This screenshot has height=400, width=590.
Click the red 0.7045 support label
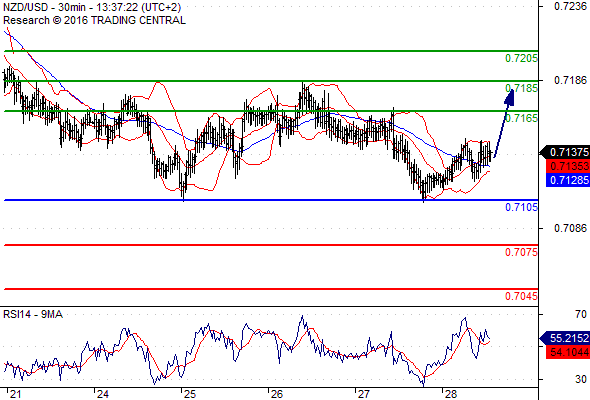coord(521,296)
